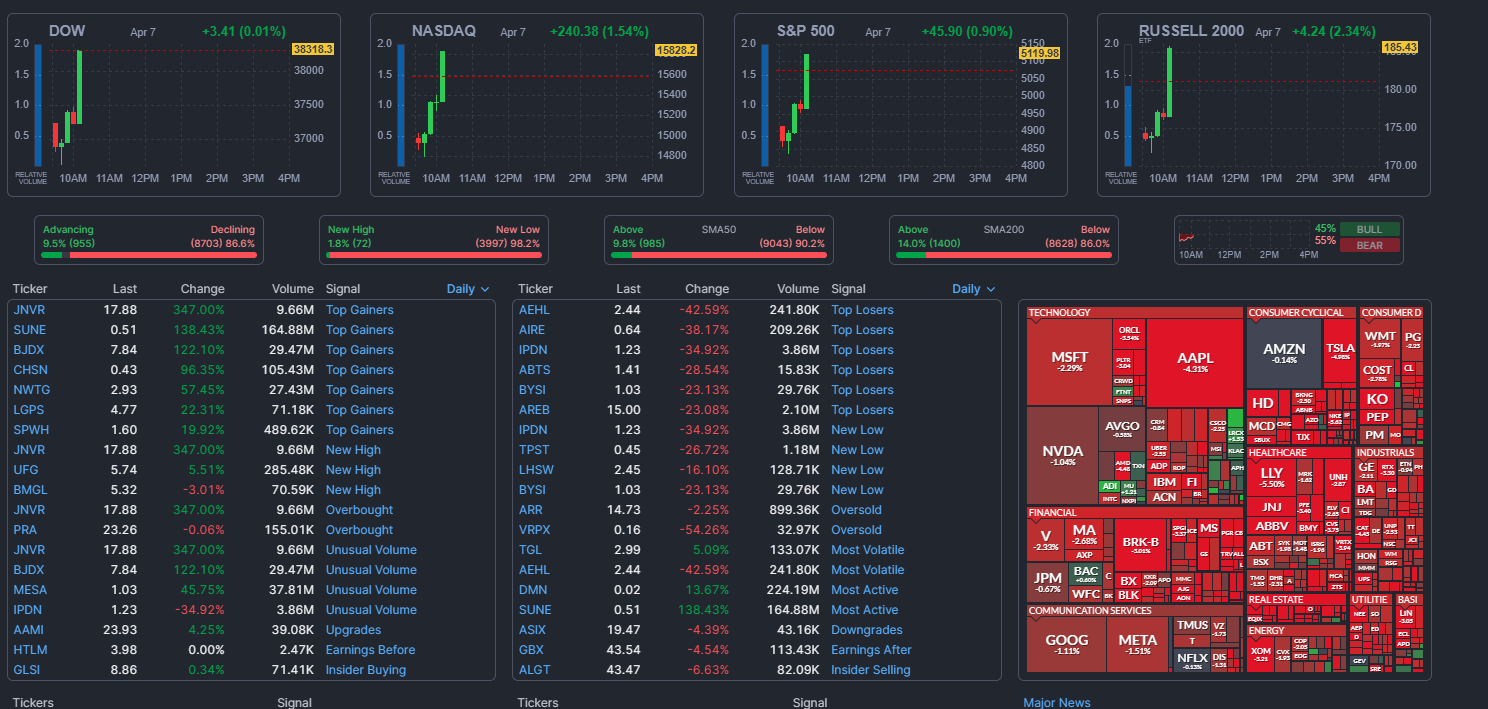Open the NASDAQ index chart

pos(537,105)
